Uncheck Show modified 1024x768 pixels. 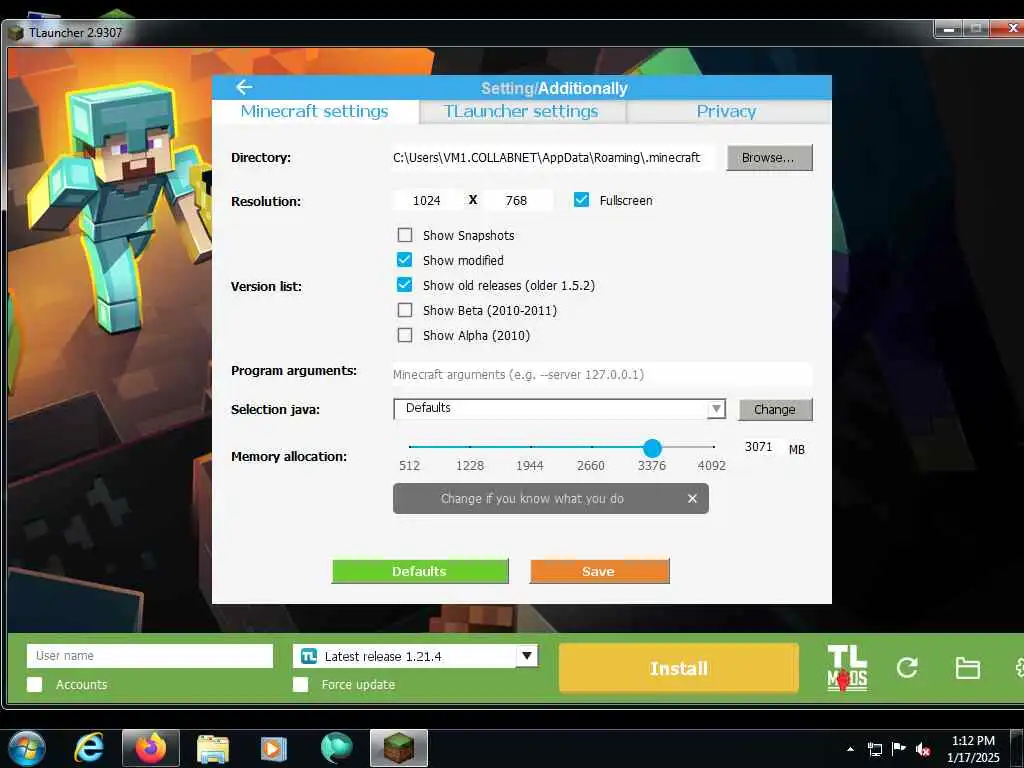coord(405,260)
